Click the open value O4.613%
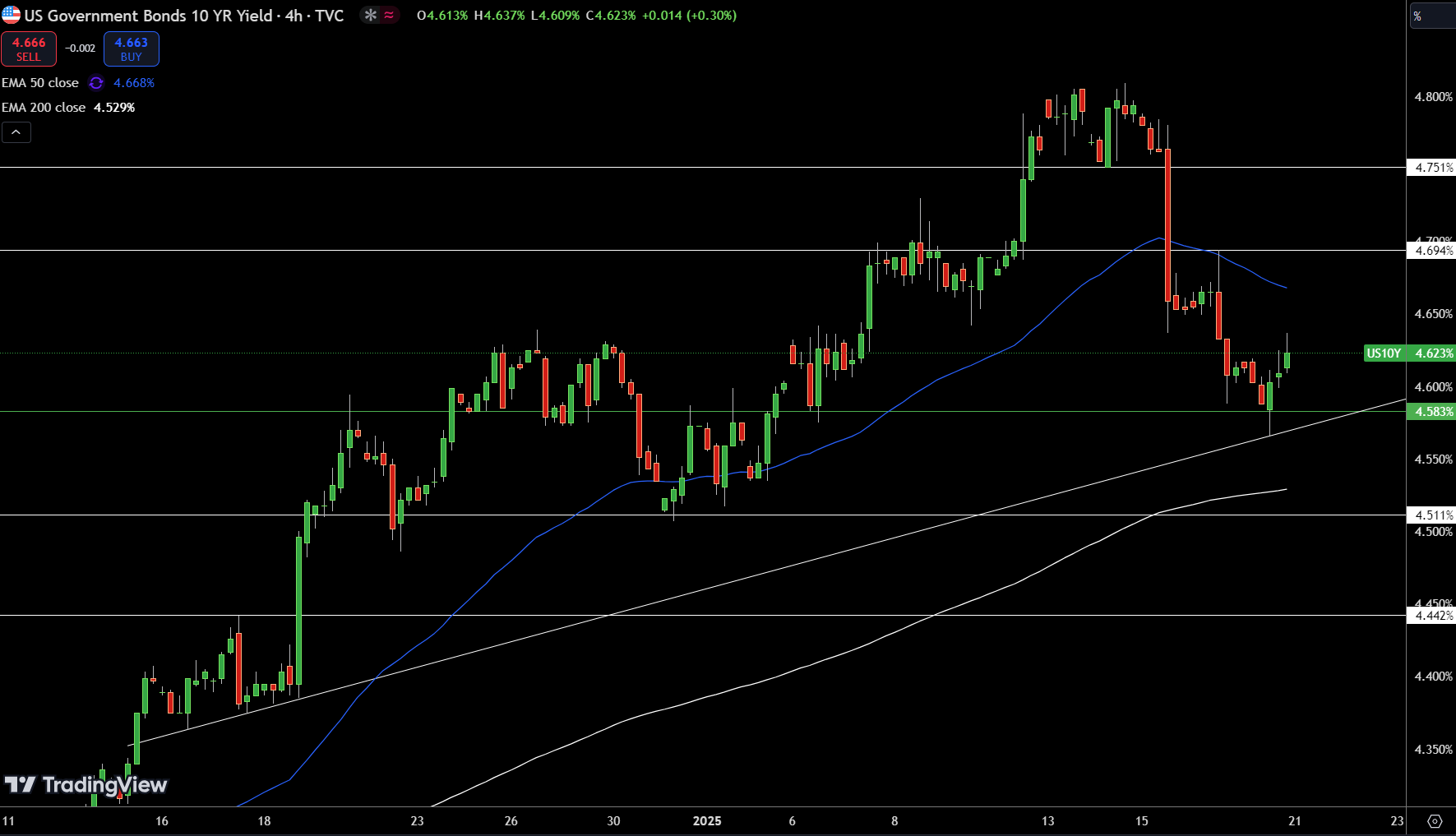This screenshot has width=1456, height=836. (x=442, y=16)
